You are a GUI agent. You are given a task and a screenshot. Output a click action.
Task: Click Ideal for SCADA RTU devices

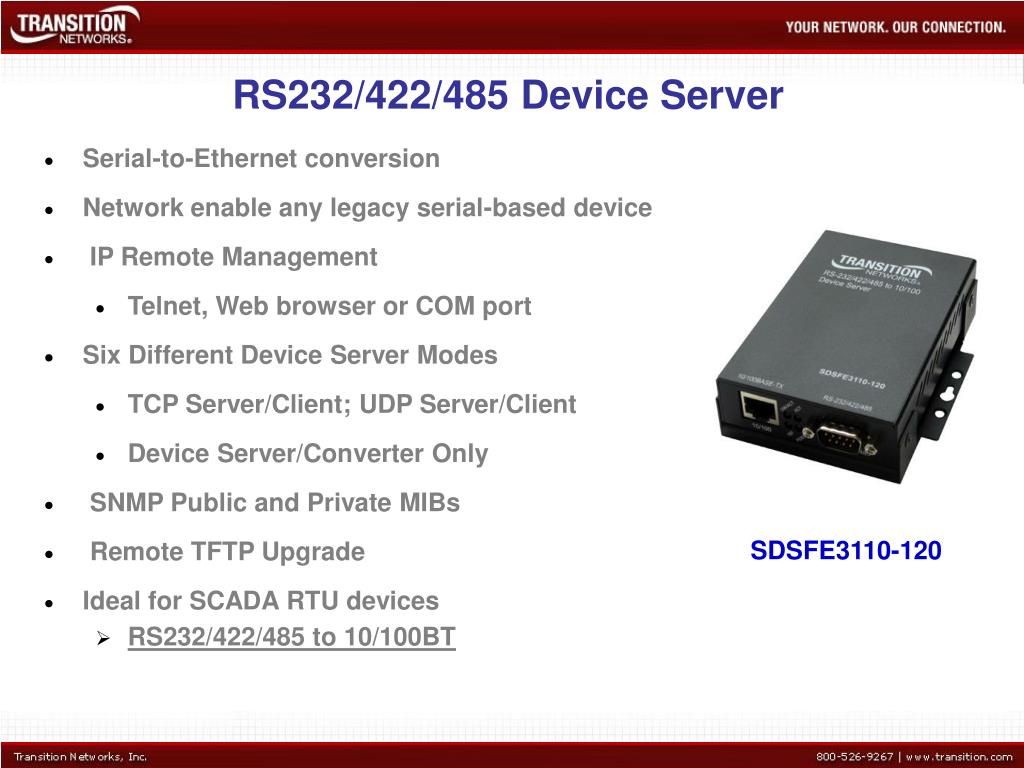tap(260, 601)
